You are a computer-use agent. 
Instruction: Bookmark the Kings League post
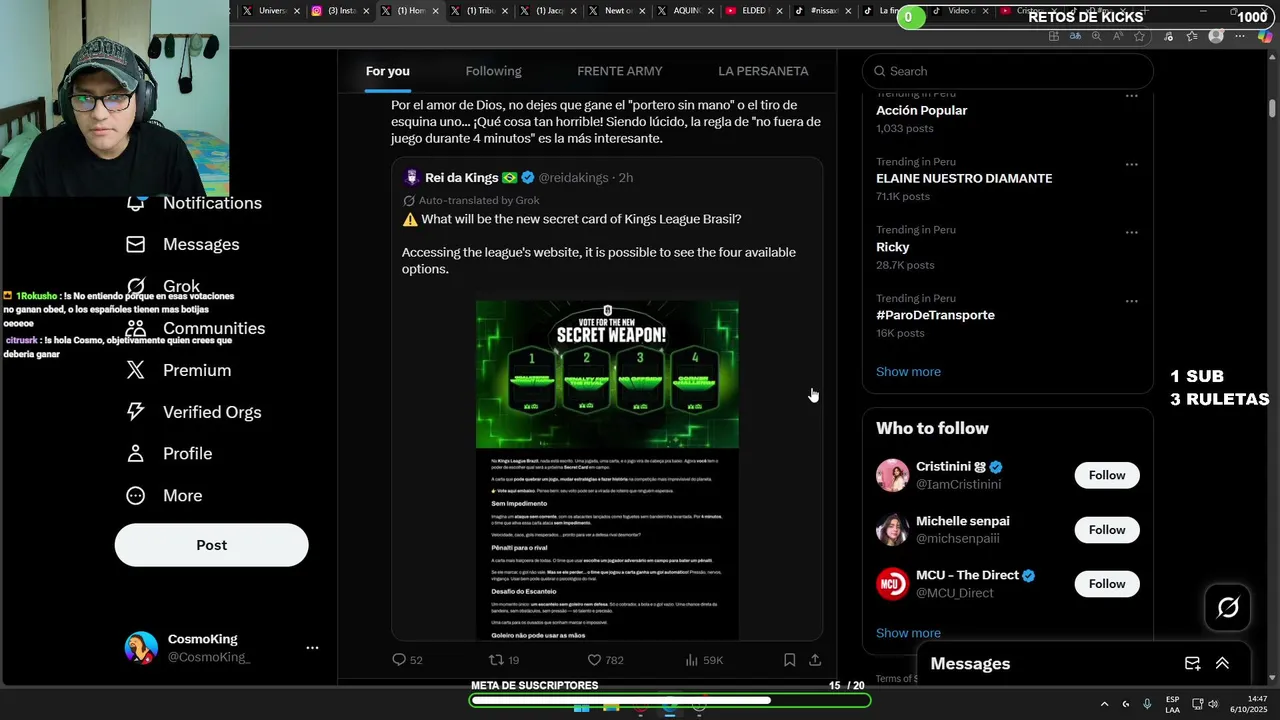(x=789, y=660)
